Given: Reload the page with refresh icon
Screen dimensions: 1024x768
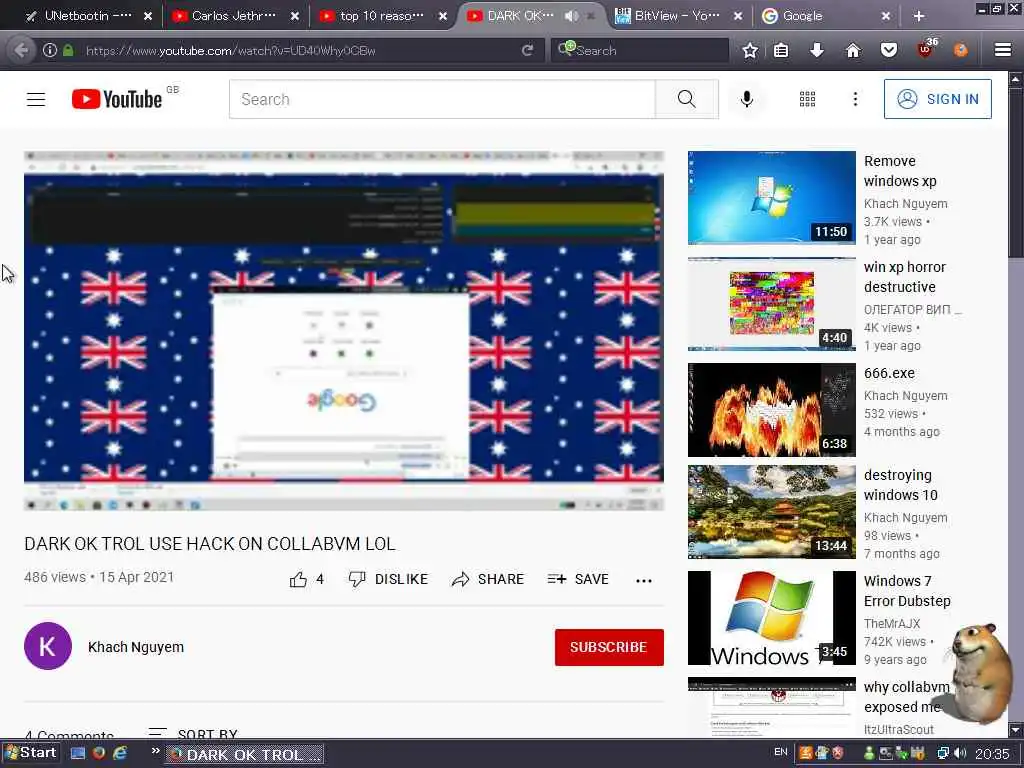Looking at the screenshot, I should [527, 50].
